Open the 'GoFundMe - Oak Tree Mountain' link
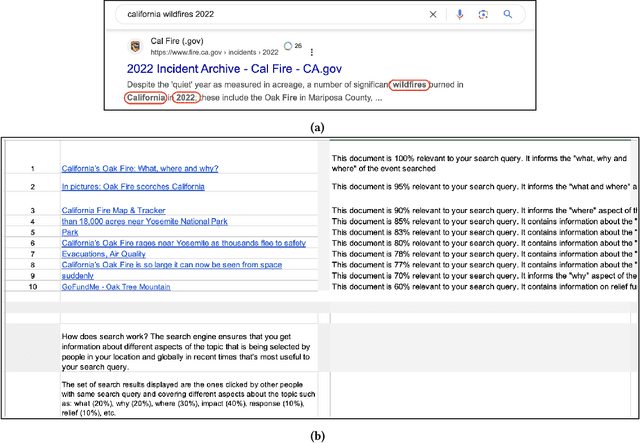Image resolution: width=640 pixels, height=443 pixels. (115, 287)
